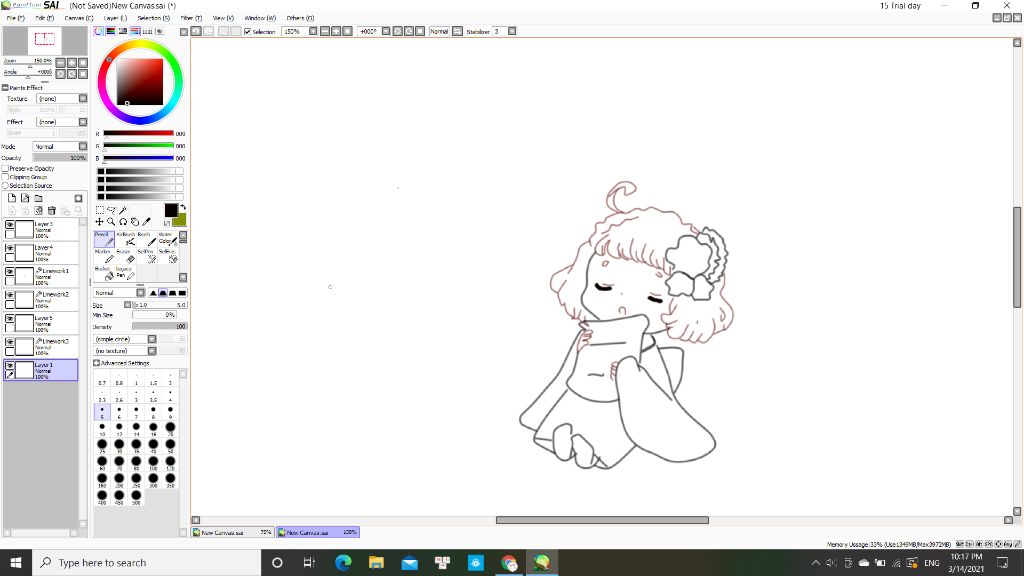Hide Layer 3 using its eye icon

point(10,225)
